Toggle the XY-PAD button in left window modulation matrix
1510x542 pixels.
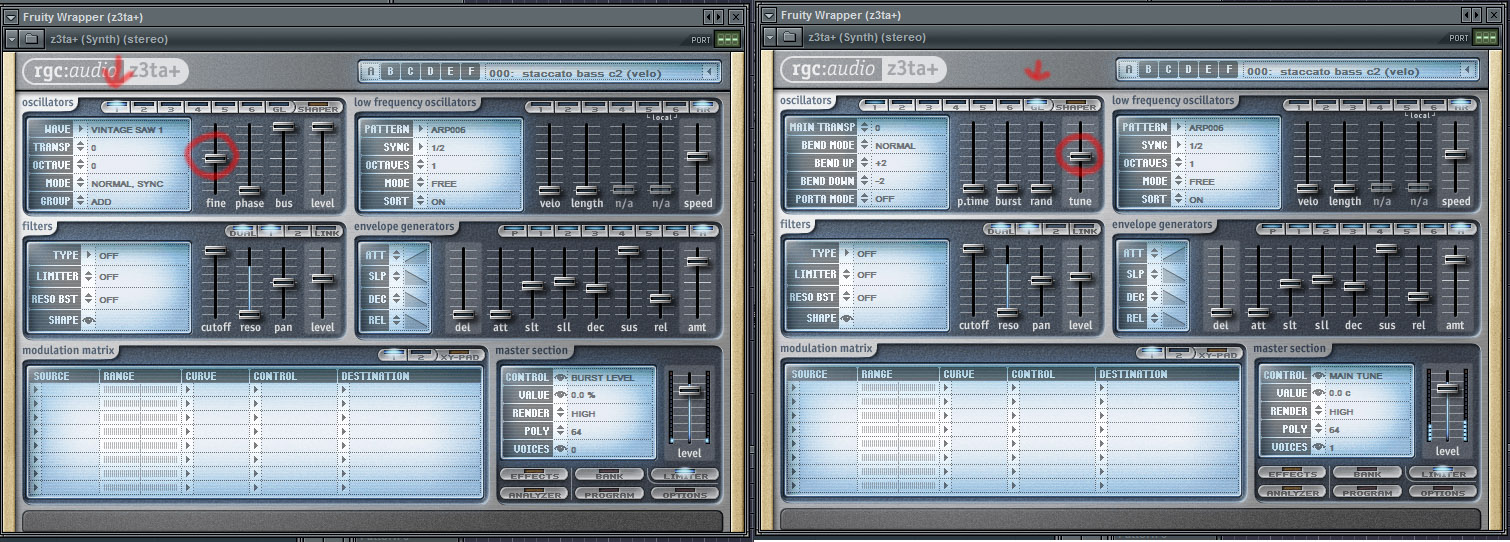tap(461, 355)
